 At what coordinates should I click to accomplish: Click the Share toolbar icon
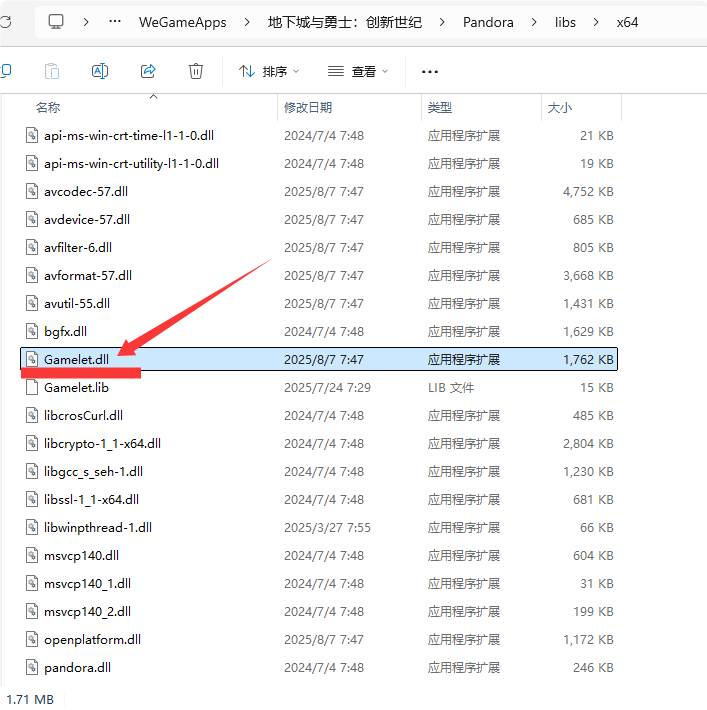148,71
